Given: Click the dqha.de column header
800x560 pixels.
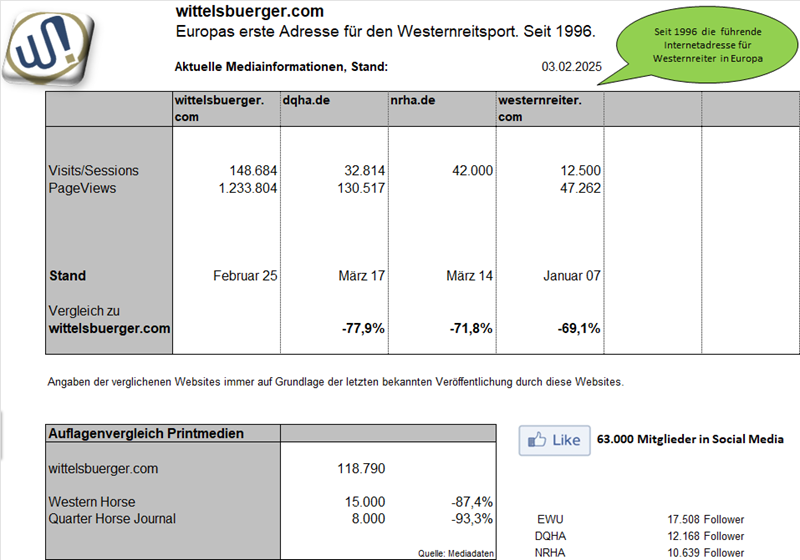Looking at the screenshot, I should [x=334, y=109].
